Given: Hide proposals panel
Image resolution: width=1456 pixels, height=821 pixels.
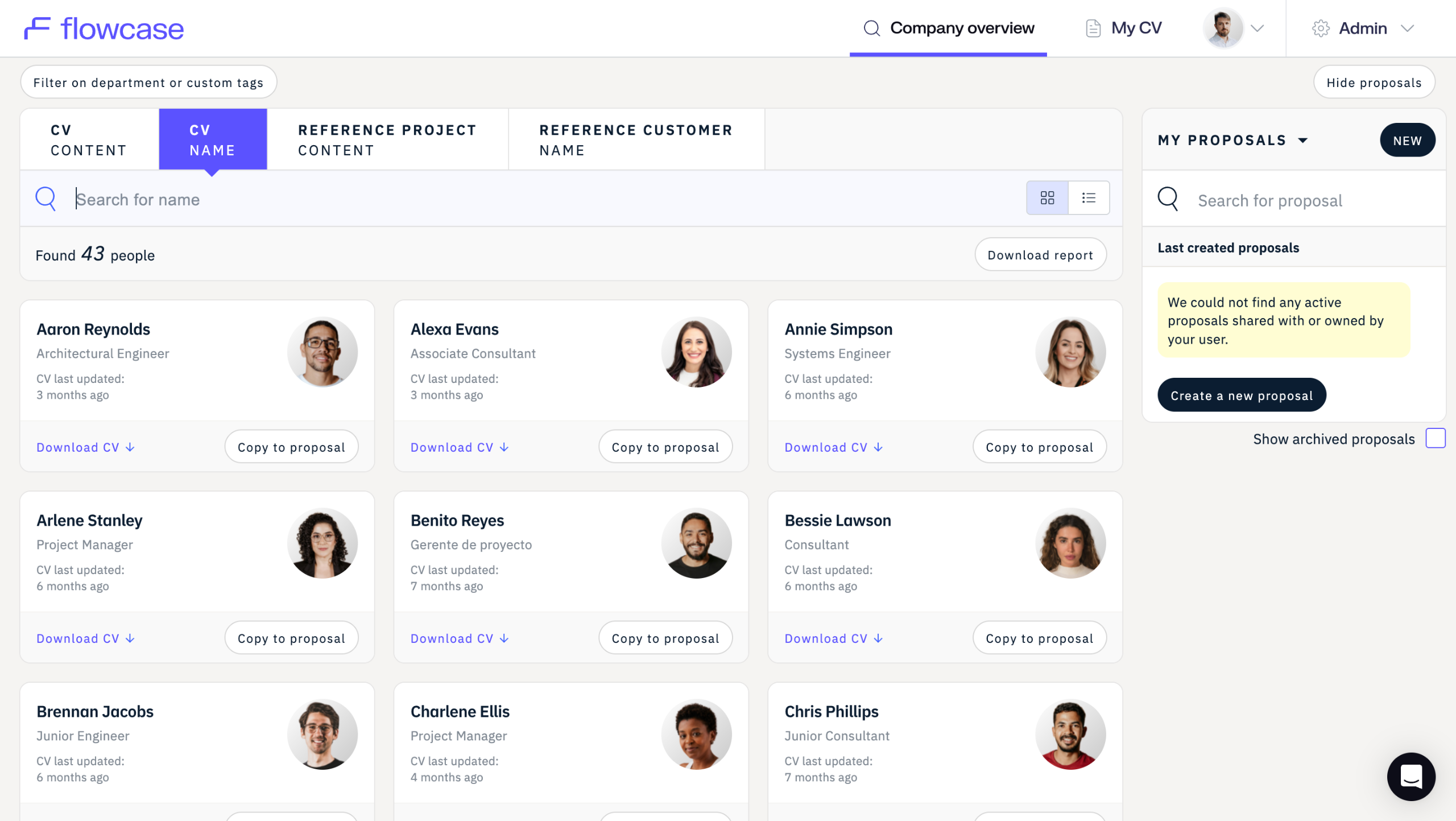Looking at the screenshot, I should point(1374,82).
